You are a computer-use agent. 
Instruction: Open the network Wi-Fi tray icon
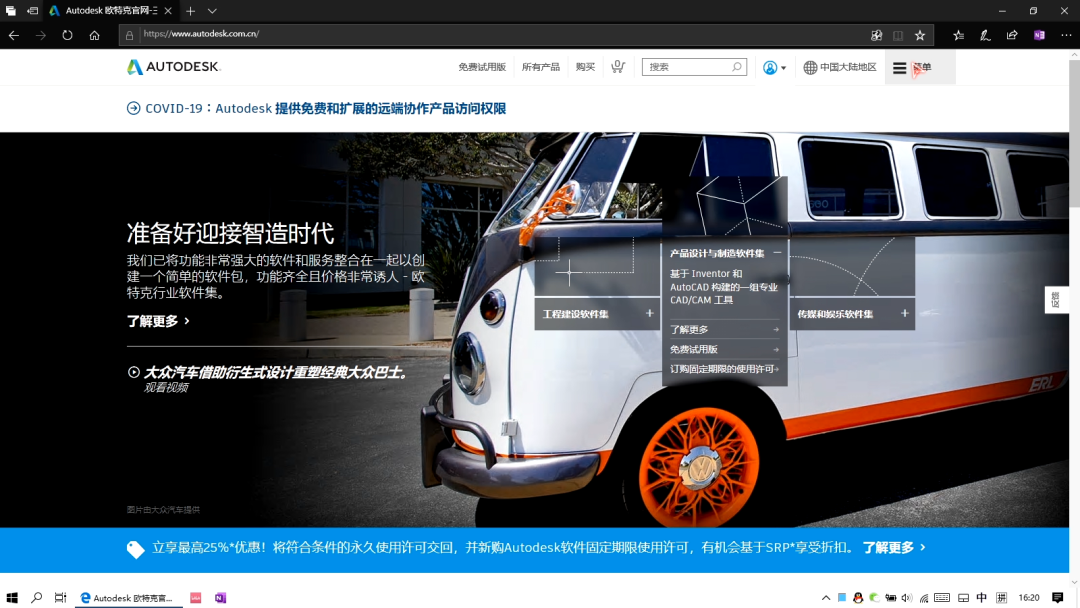pos(924,598)
